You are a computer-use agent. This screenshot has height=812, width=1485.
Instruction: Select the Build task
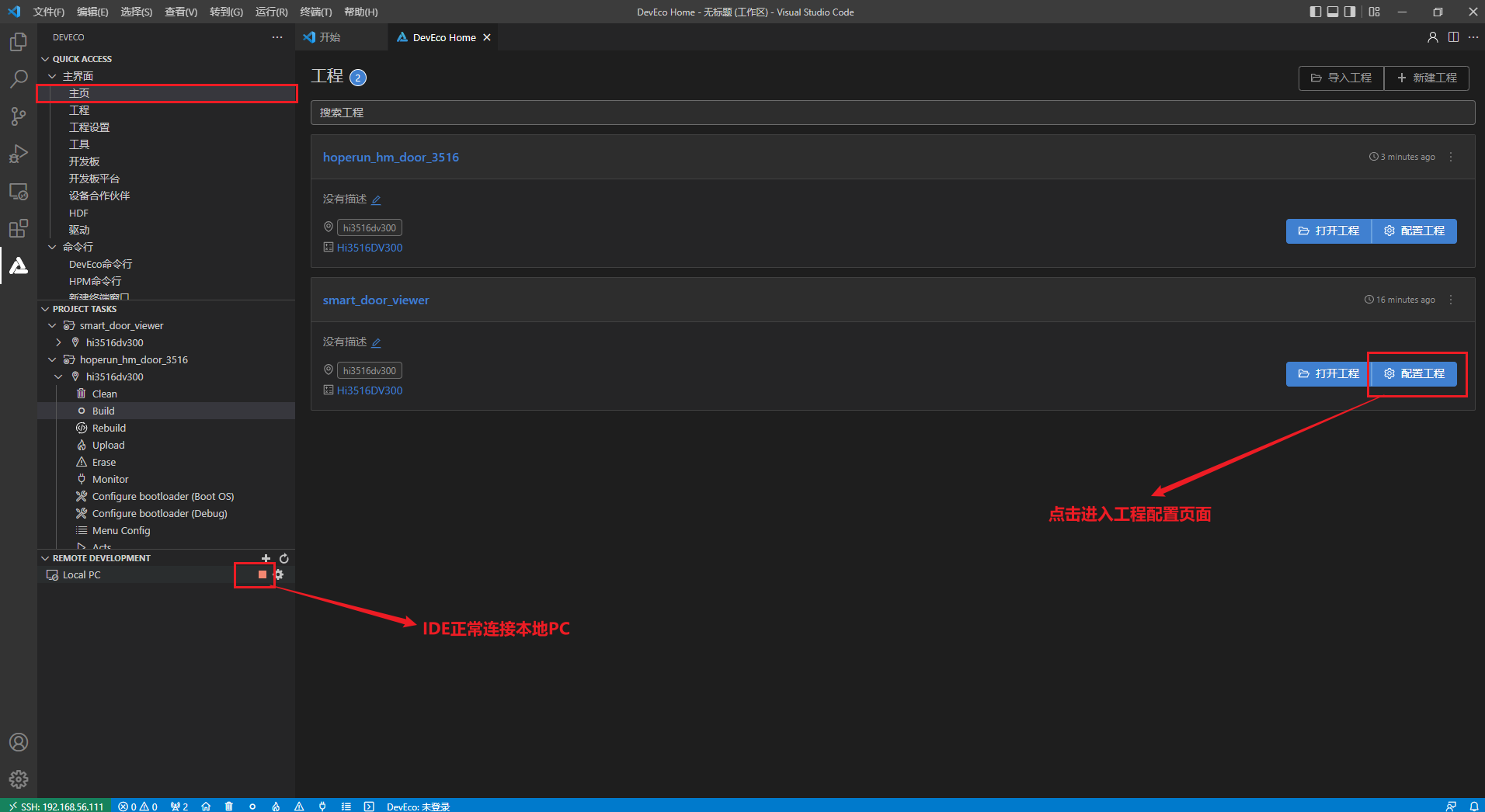coord(166,411)
